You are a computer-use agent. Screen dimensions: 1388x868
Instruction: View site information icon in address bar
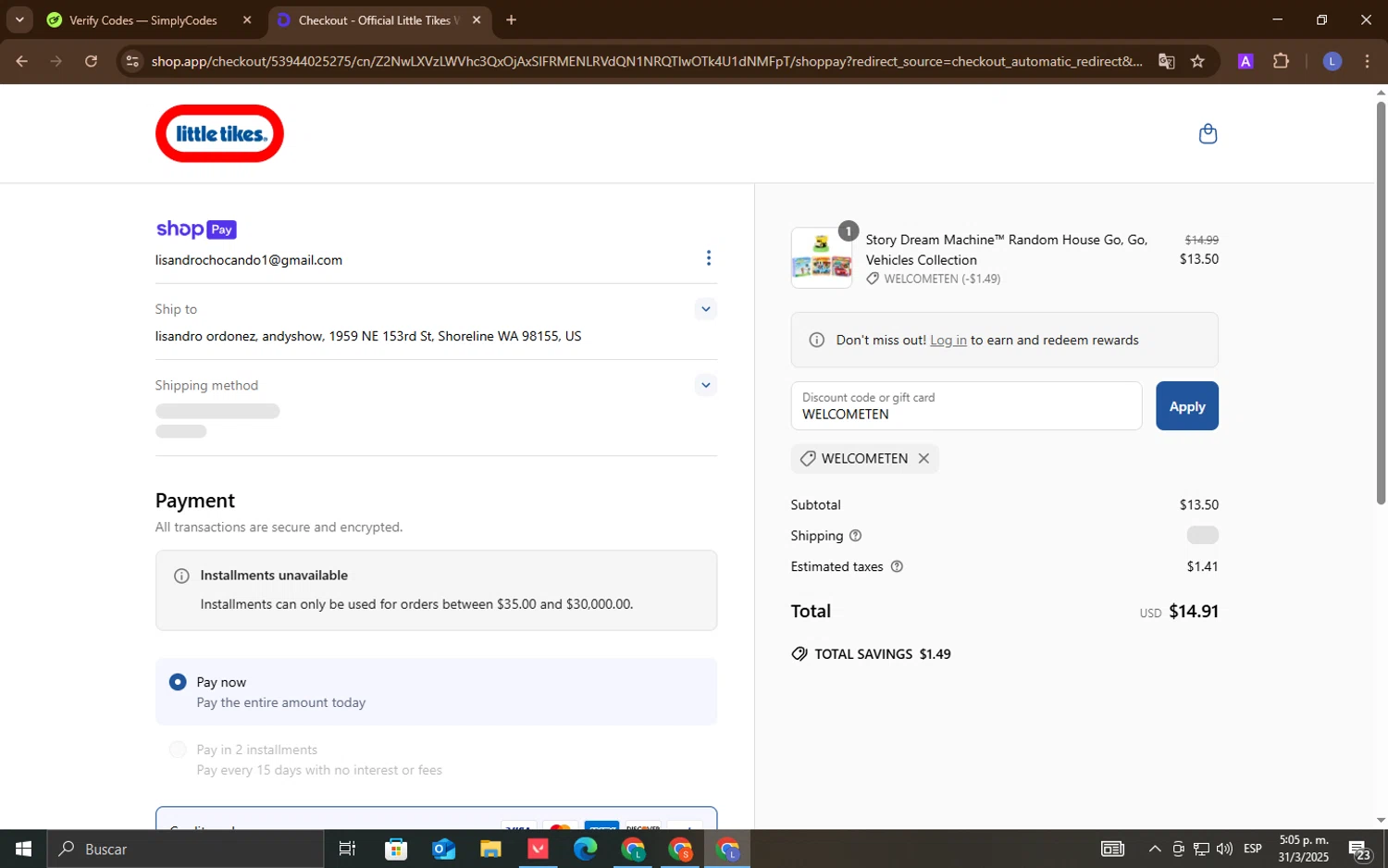tap(132, 61)
